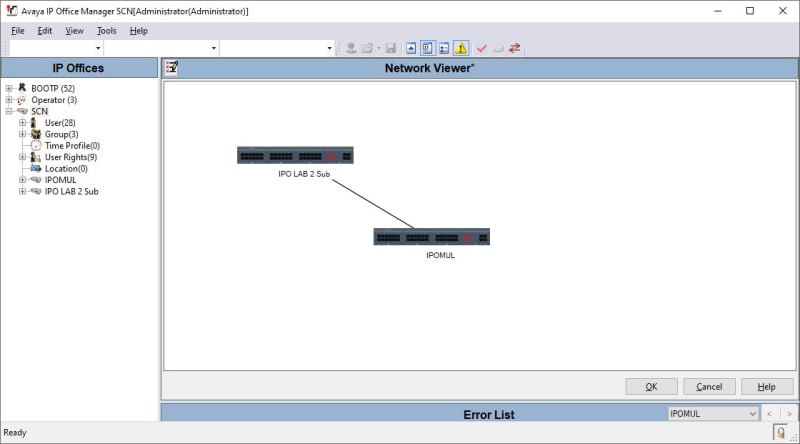
Task: Toggle the show/hide navigation pane icon
Action: pos(428,48)
